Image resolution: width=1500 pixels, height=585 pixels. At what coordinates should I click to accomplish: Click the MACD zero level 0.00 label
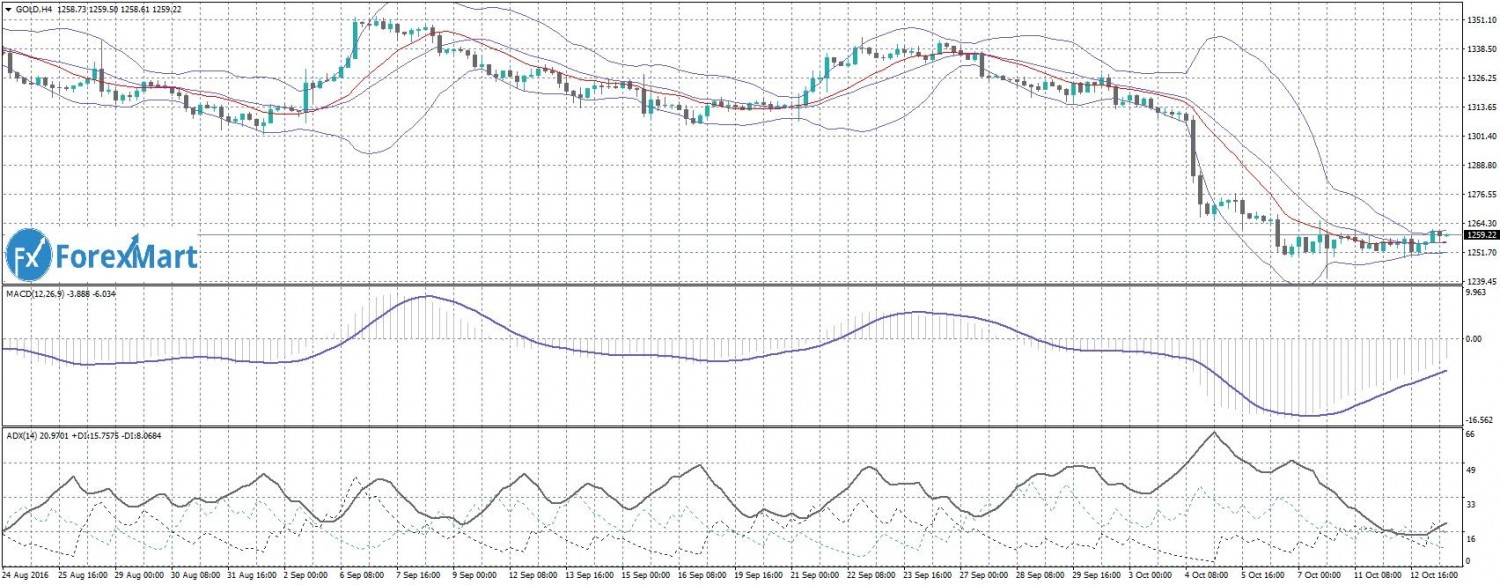click(1474, 339)
